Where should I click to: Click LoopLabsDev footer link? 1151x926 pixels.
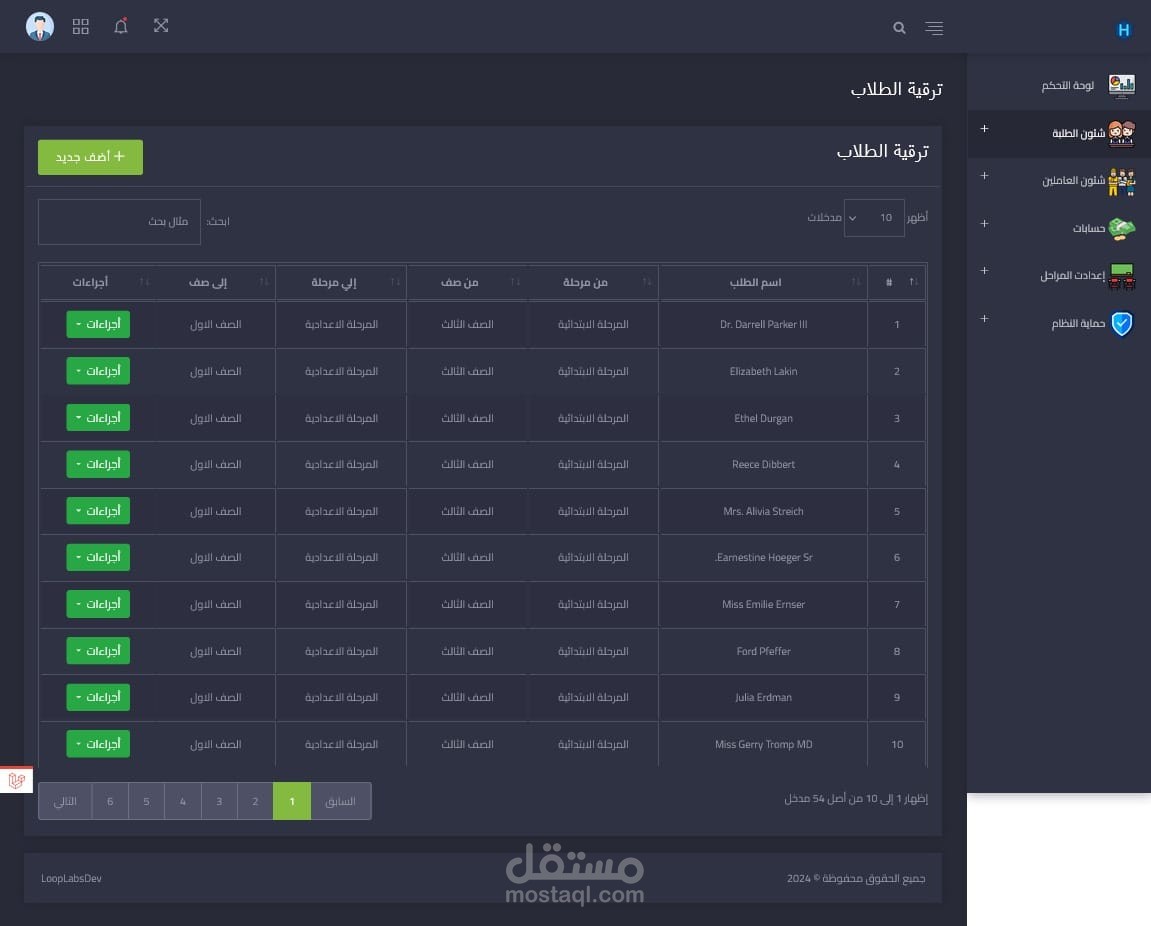(x=71, y=878)
